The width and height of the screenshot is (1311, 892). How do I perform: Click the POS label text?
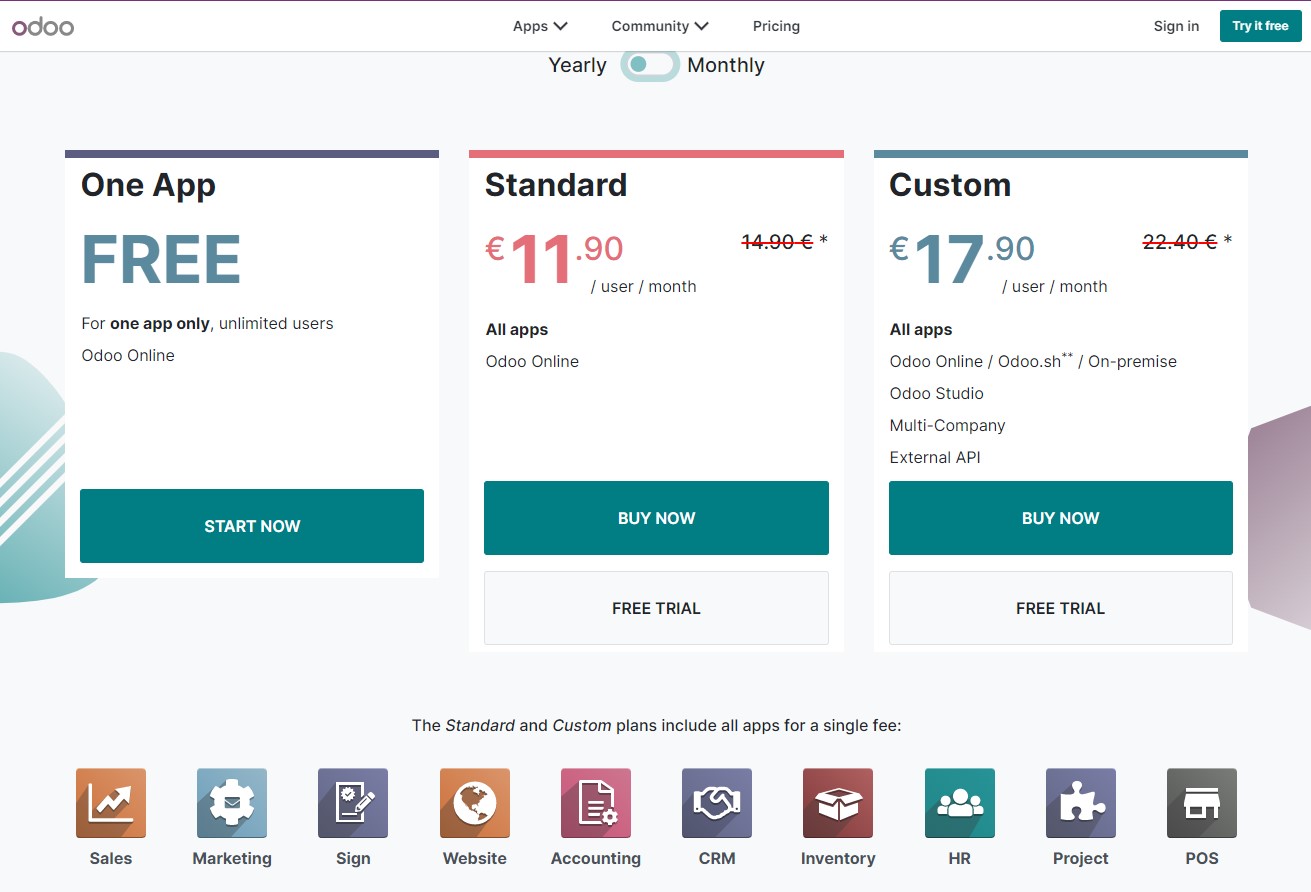point(1202,858)
